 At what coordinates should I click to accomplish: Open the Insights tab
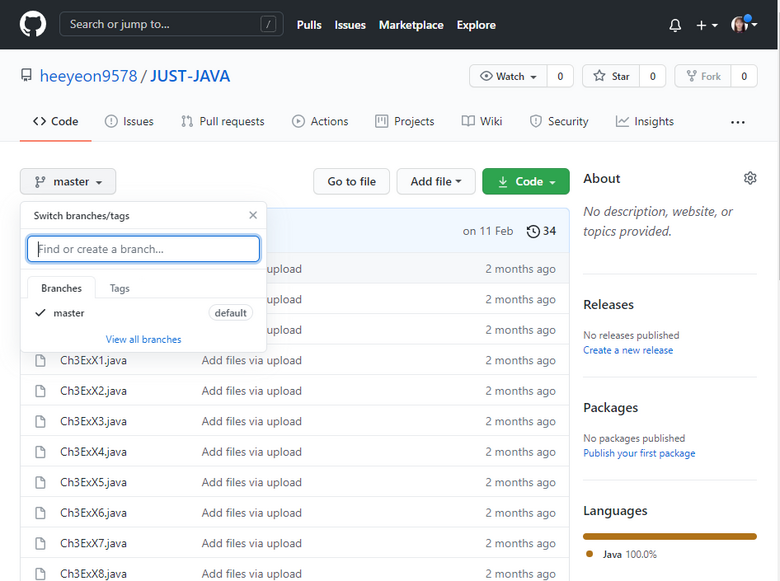[645, 121]
